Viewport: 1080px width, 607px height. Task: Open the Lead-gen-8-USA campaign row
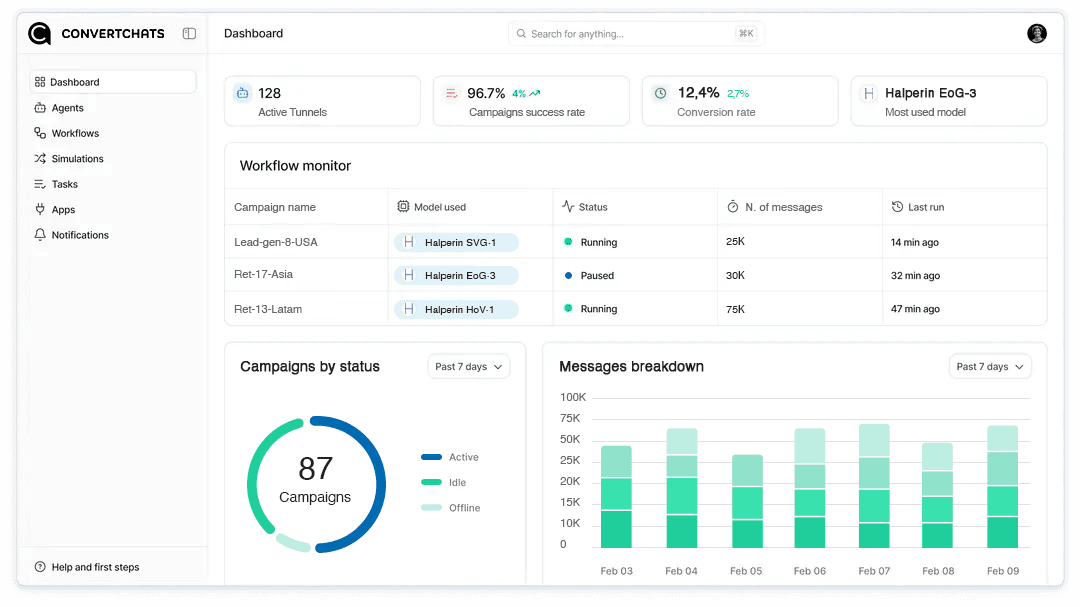pos(276,242)
